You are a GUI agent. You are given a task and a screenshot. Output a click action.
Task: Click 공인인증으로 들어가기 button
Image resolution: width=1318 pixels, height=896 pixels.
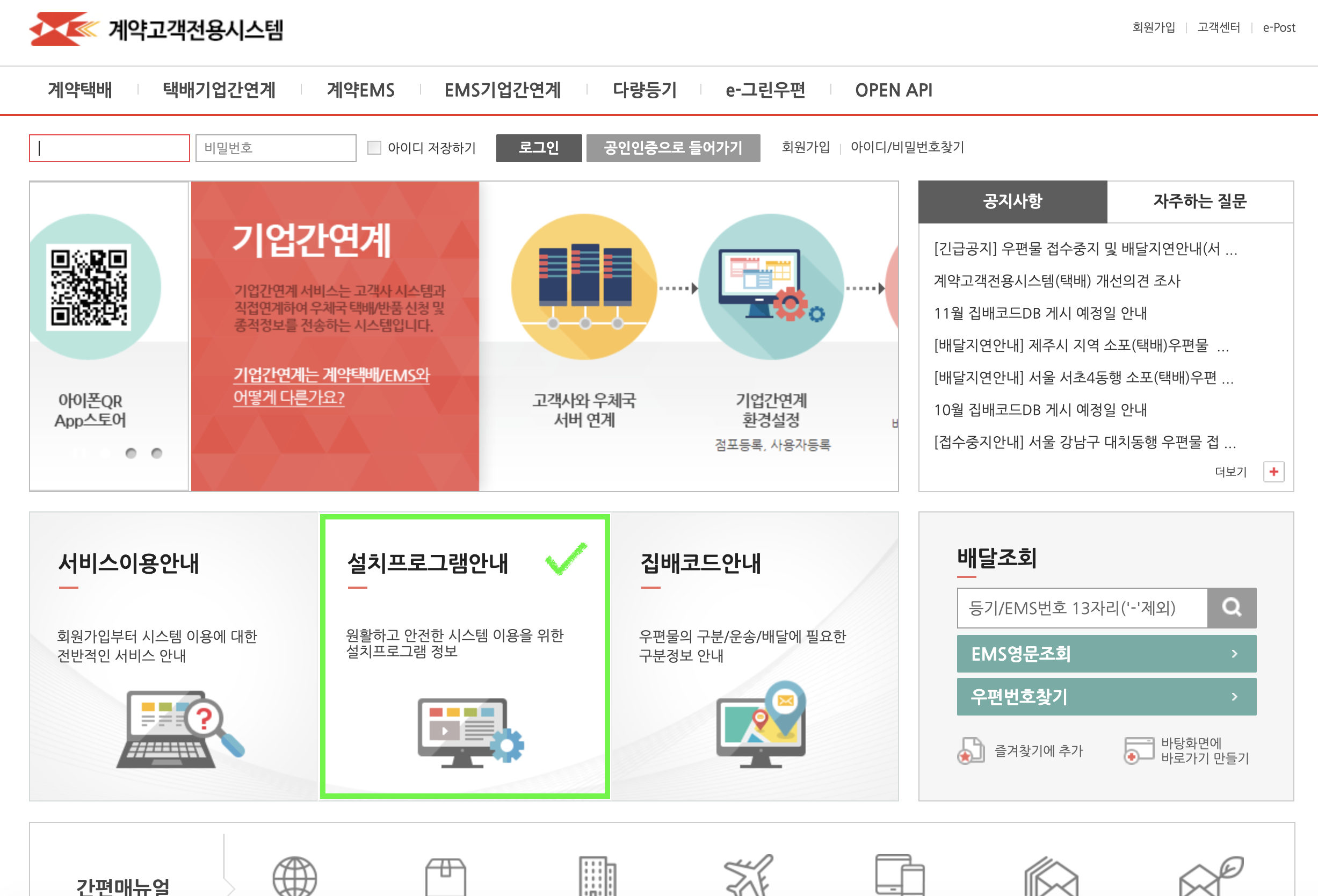point(673,148)
